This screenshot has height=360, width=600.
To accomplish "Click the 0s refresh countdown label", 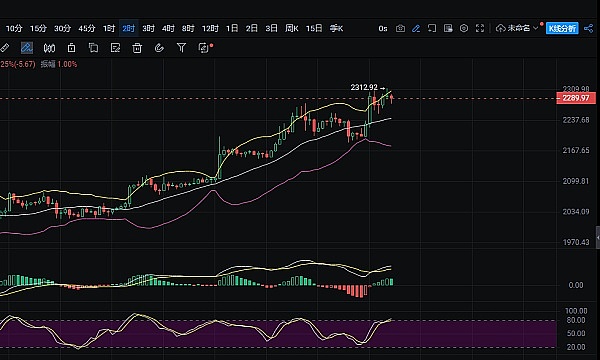I will [383, 28].
